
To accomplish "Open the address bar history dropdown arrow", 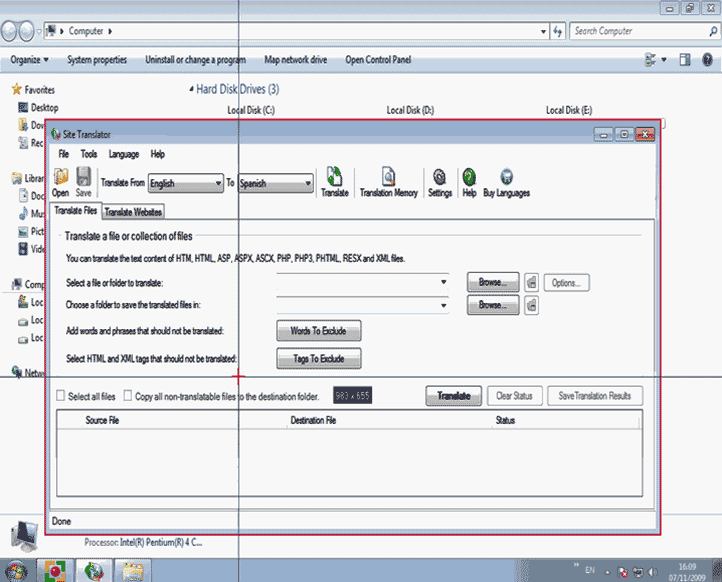I will (x=543, y=31).
